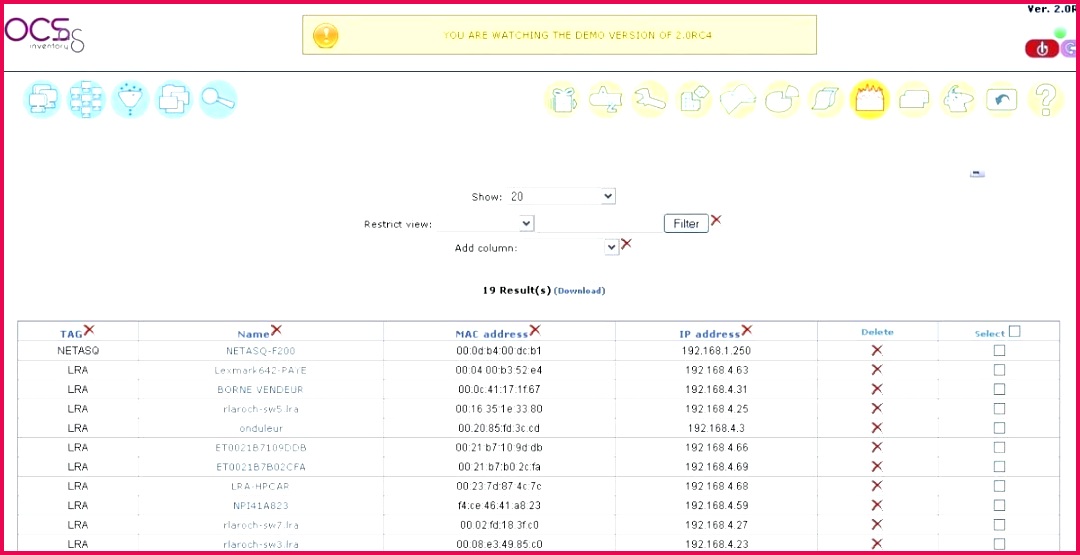The width and height of the screenshot is (1080, 555).
Task: Reset added columns with red X
Action: click(626, 244)
